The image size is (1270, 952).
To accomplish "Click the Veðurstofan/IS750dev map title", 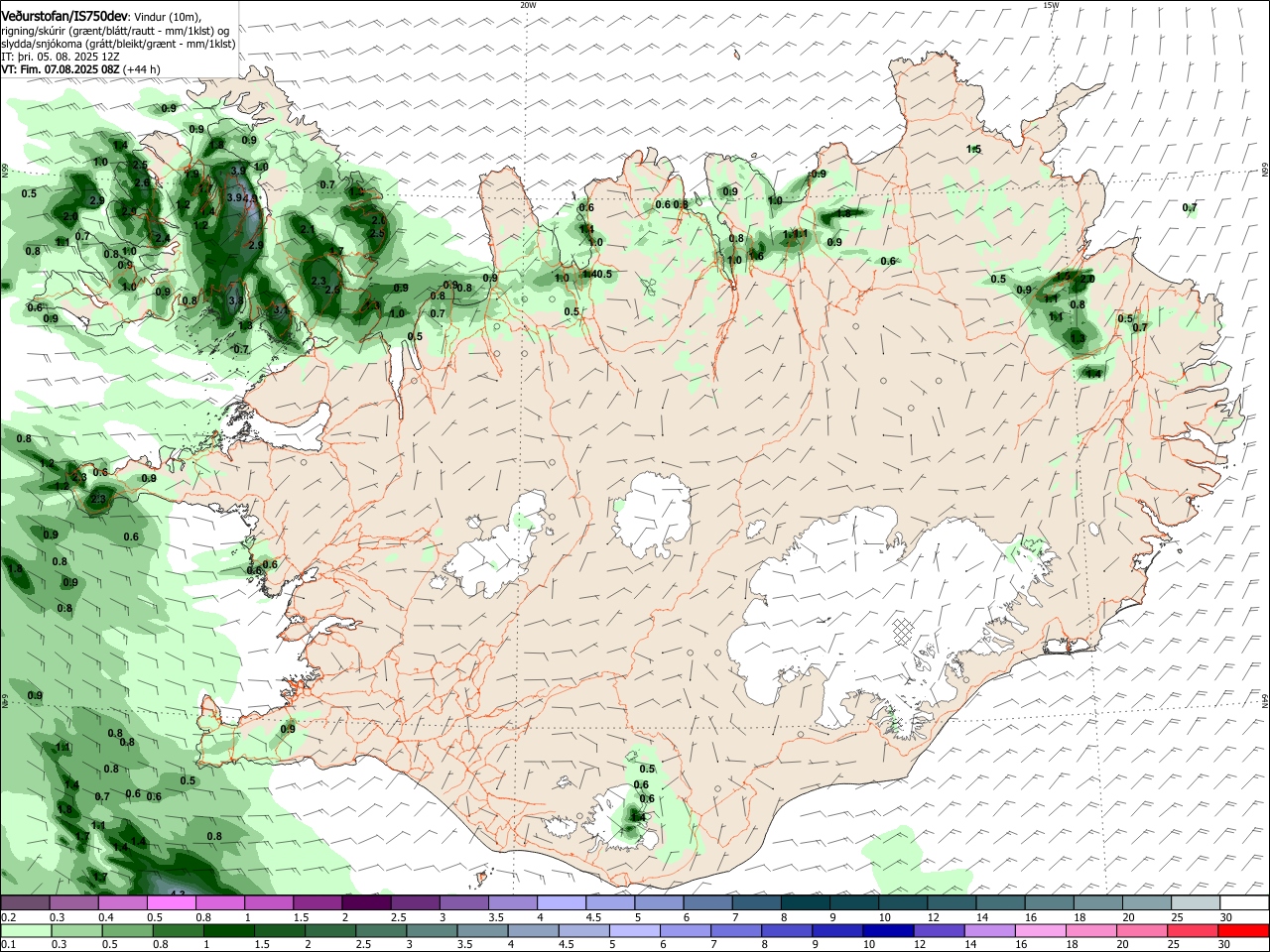I will click(x=64, y=16).
